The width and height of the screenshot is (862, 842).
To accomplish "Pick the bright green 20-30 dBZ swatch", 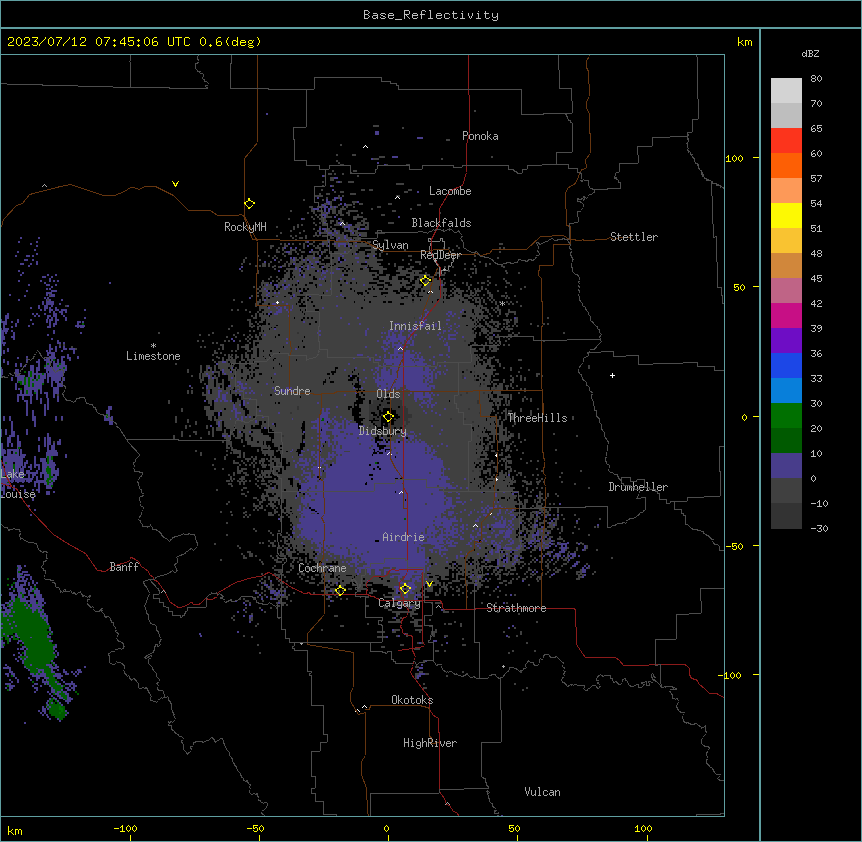I will coord(786,416).
